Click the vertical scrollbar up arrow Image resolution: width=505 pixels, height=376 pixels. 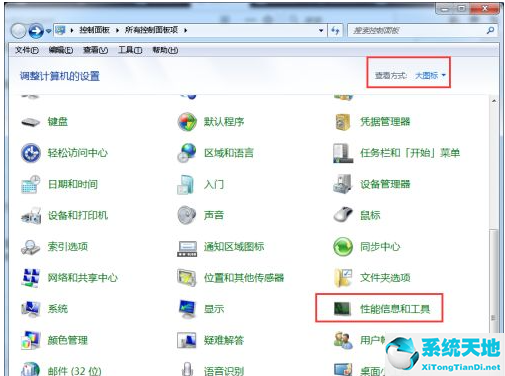(494, 101)
